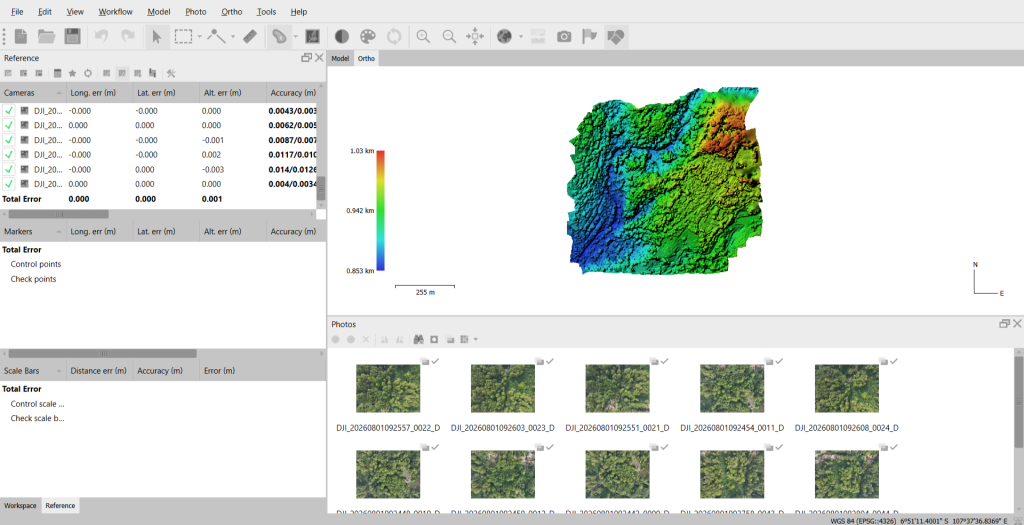Open the Workflow menu
The height and width of the screenshot is (525, 1024).
click(116, 12)
